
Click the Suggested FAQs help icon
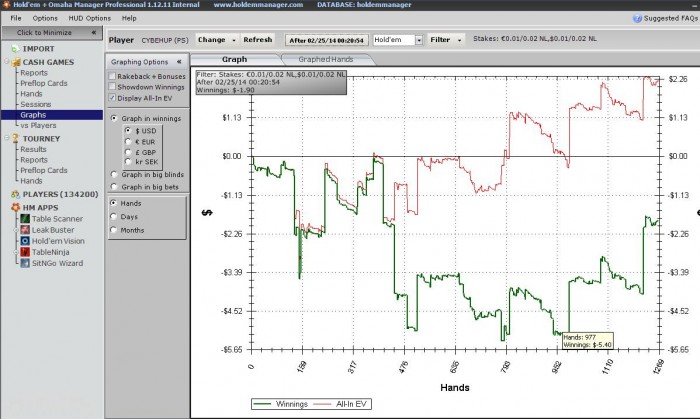pos(637,18)
